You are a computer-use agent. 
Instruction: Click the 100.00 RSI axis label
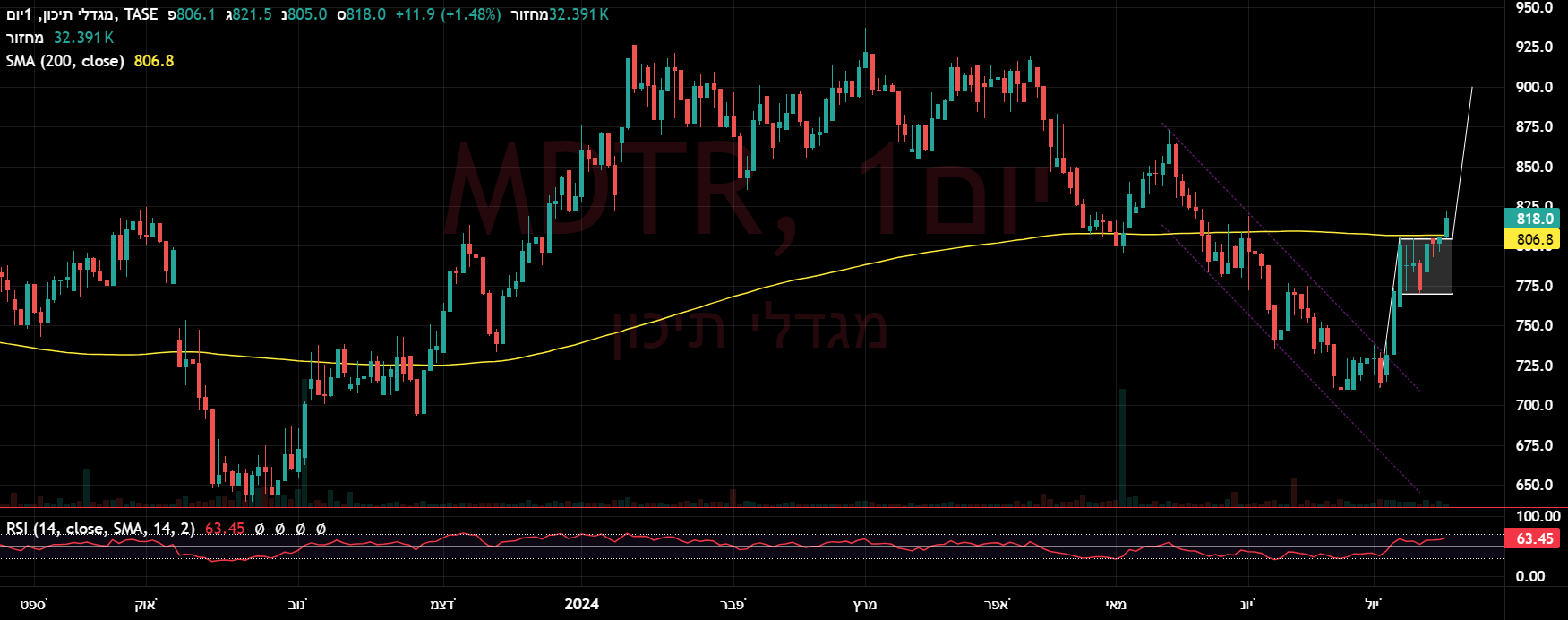(1538, 516)
